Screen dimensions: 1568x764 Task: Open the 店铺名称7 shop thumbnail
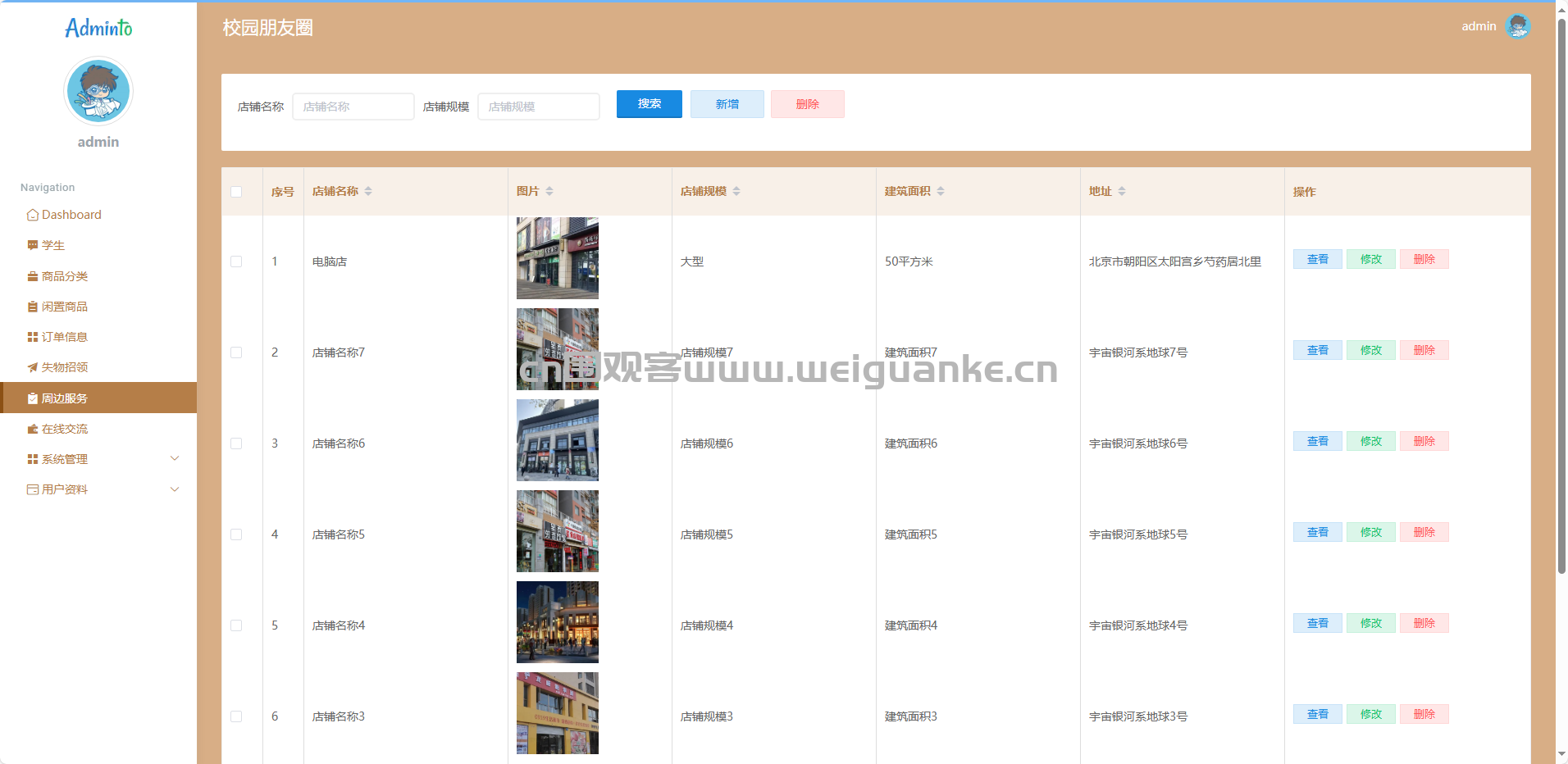(x=558, y=349)
